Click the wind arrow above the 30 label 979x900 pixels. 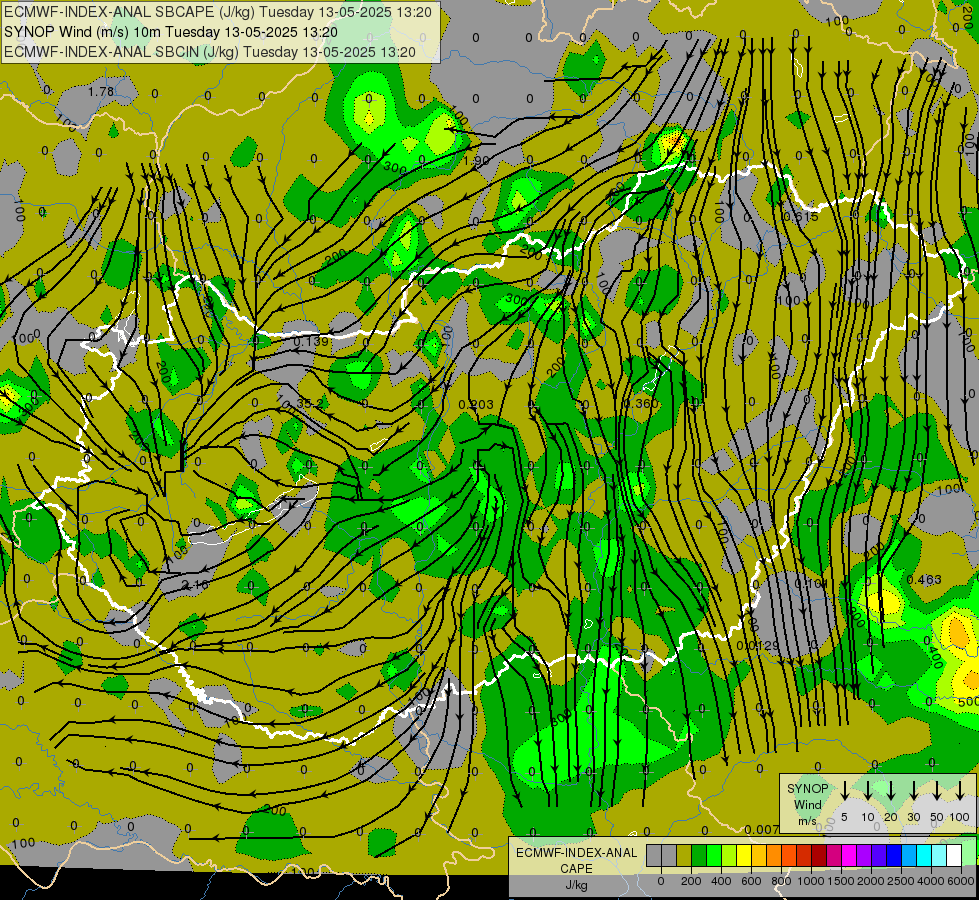[913, 790]
